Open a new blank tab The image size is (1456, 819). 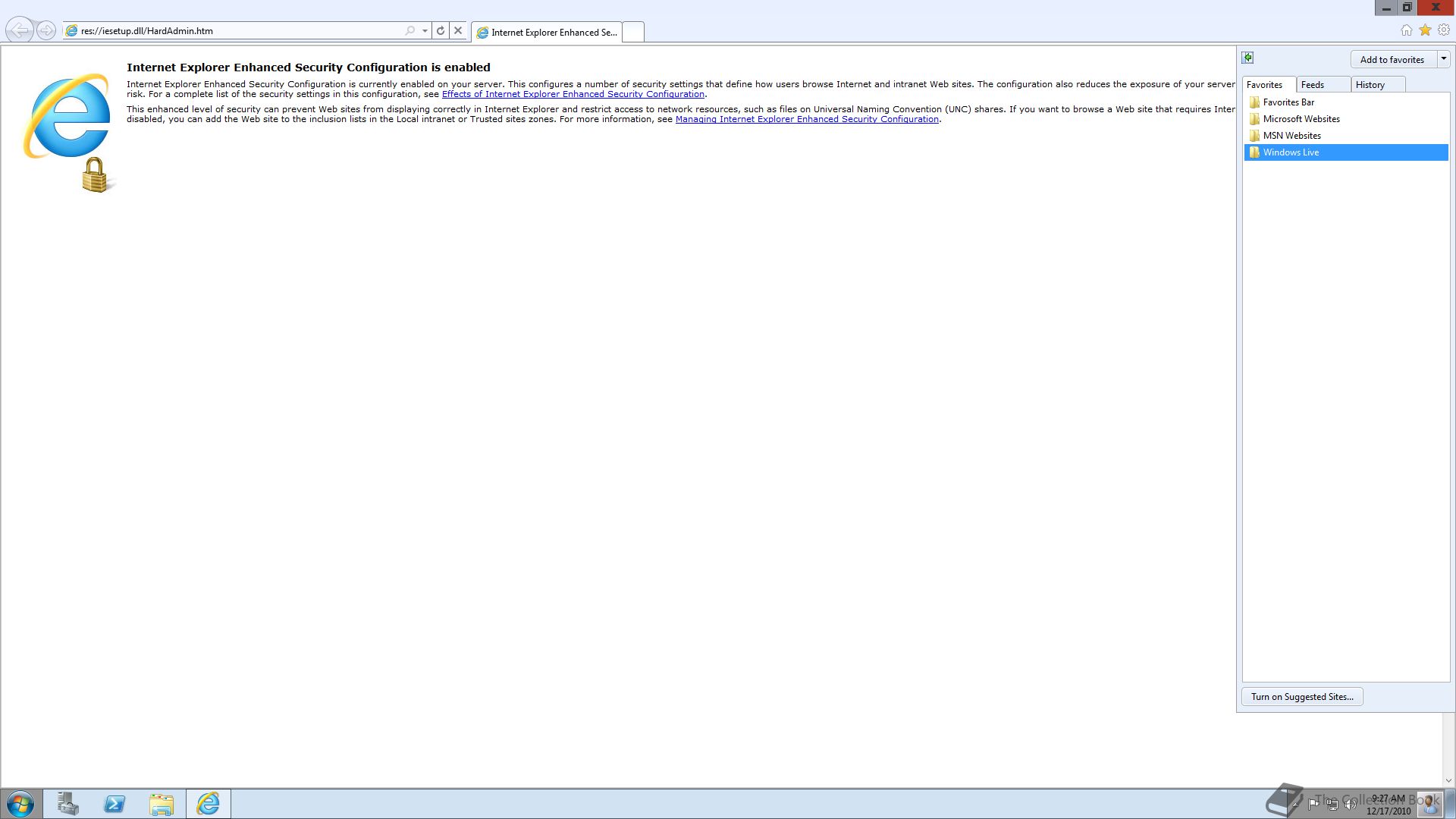click(x=633, y=32)
